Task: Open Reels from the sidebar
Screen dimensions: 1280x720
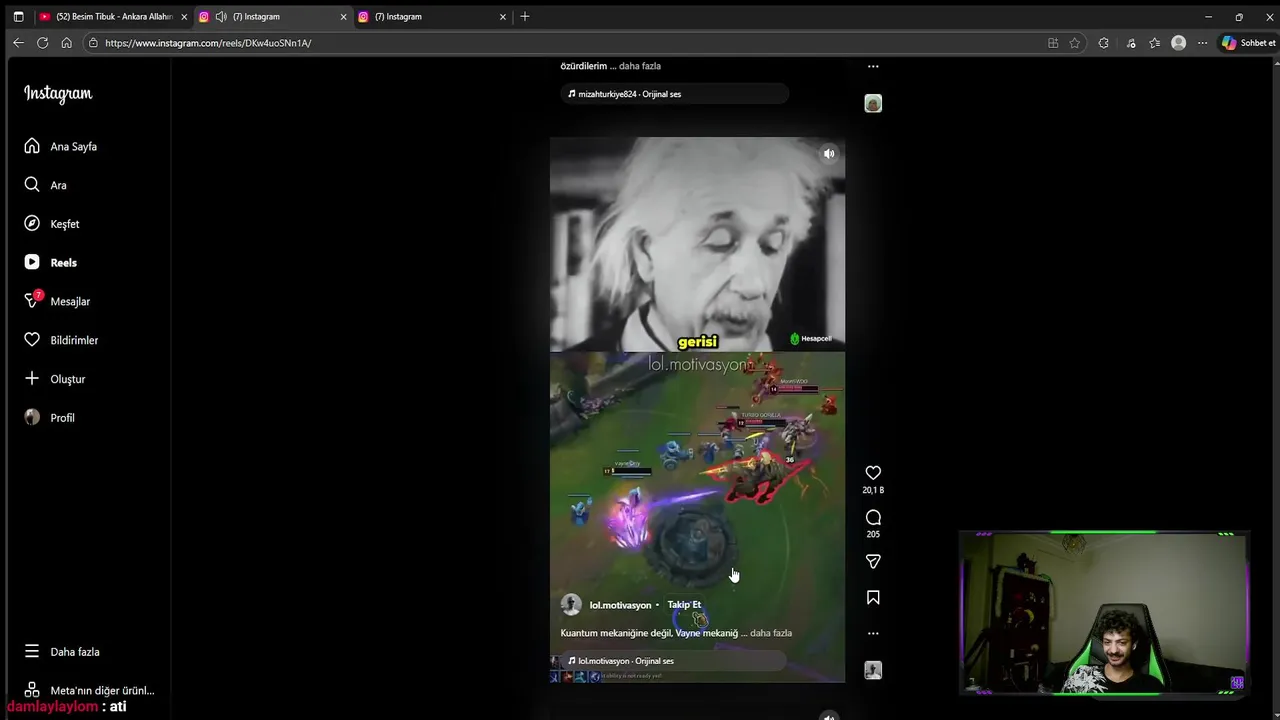Action: tap(51, 263)
